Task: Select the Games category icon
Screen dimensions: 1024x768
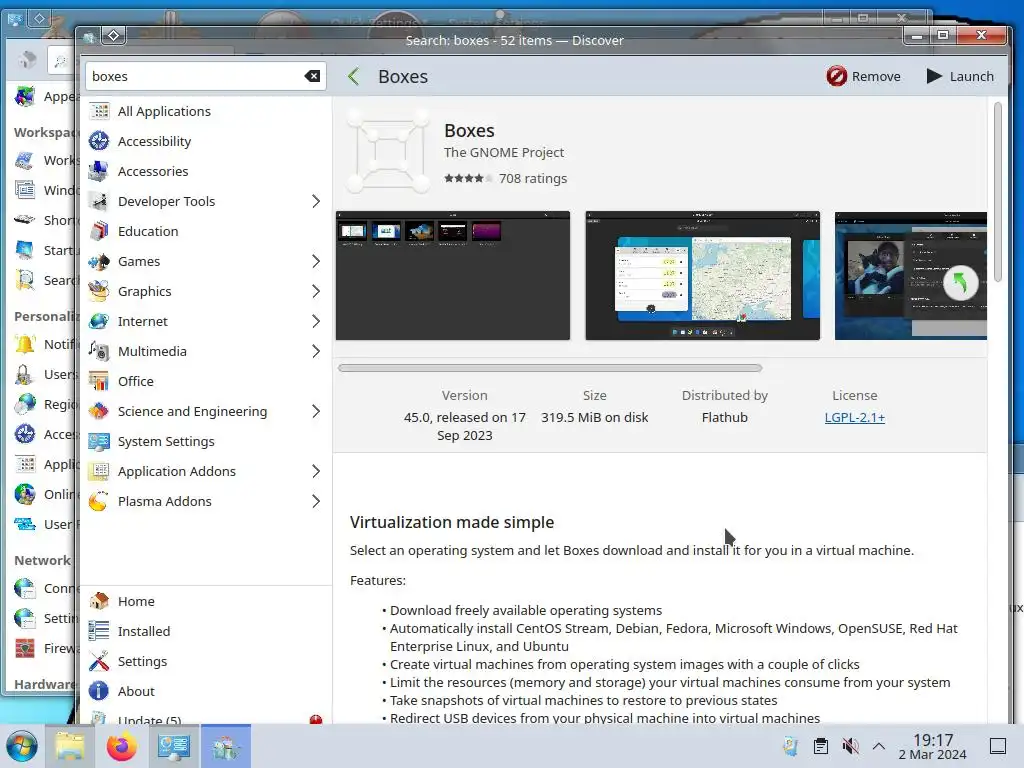Action: [x=99, y=261]
